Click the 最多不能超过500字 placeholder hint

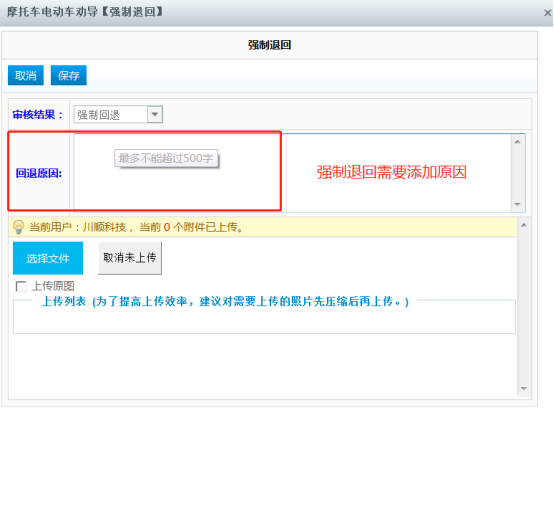click(166, 158)
